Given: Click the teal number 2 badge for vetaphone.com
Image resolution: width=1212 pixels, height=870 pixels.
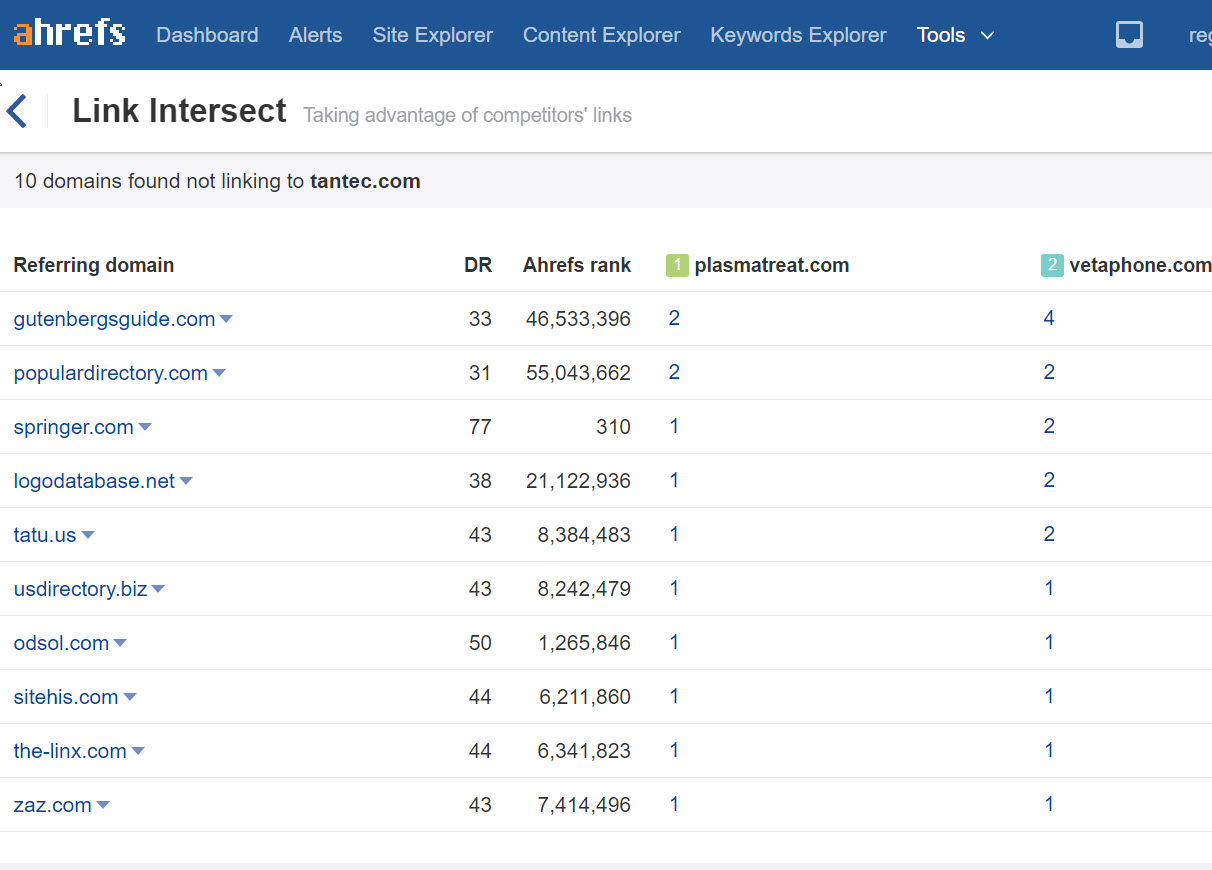Looking at the screenshot, I should (1052, 265).
